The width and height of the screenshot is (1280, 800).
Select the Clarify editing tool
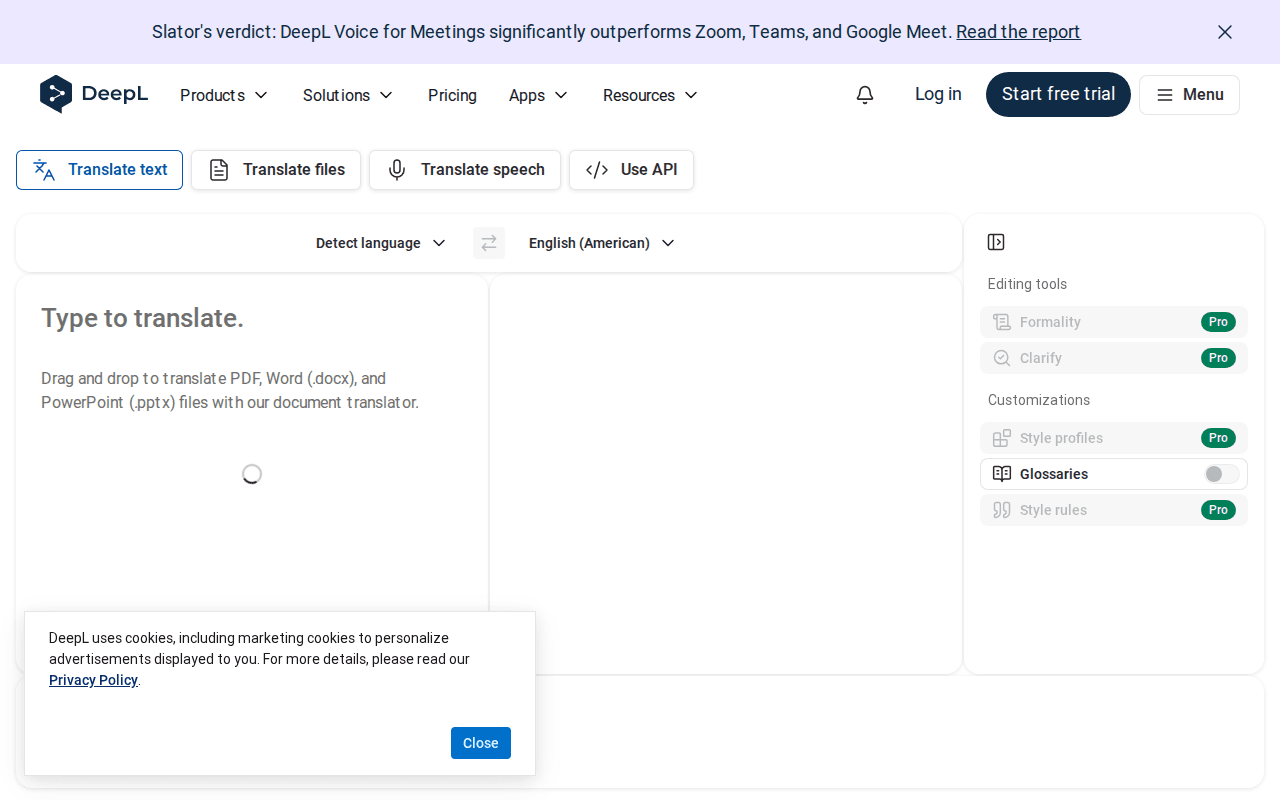(1114, 358)
